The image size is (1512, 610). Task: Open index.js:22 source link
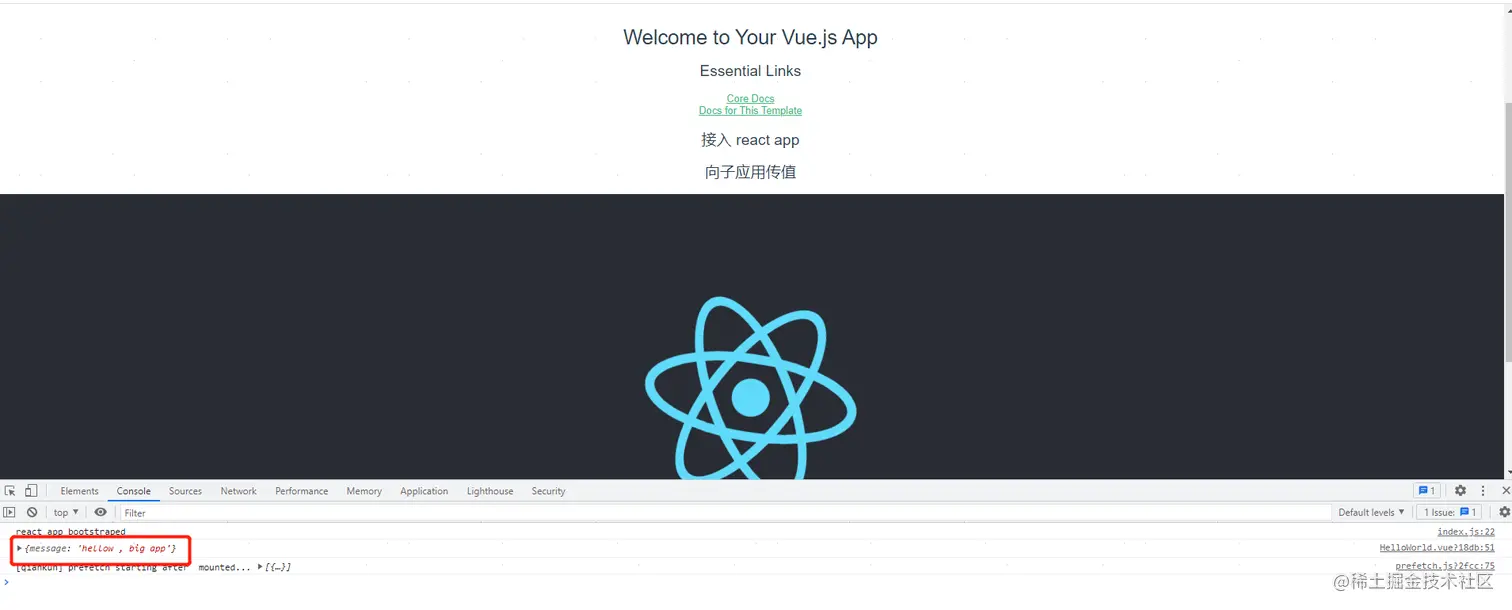point(1466,532)
